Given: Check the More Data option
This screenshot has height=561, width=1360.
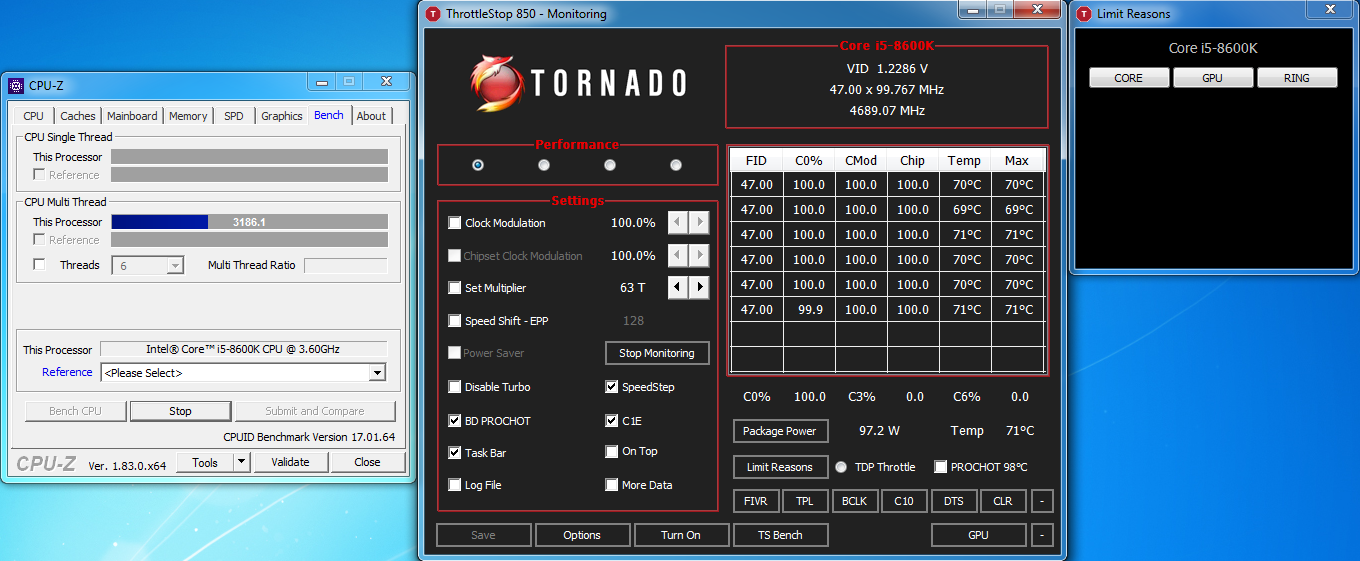Looking at the screenshot, I should point(612,485).
